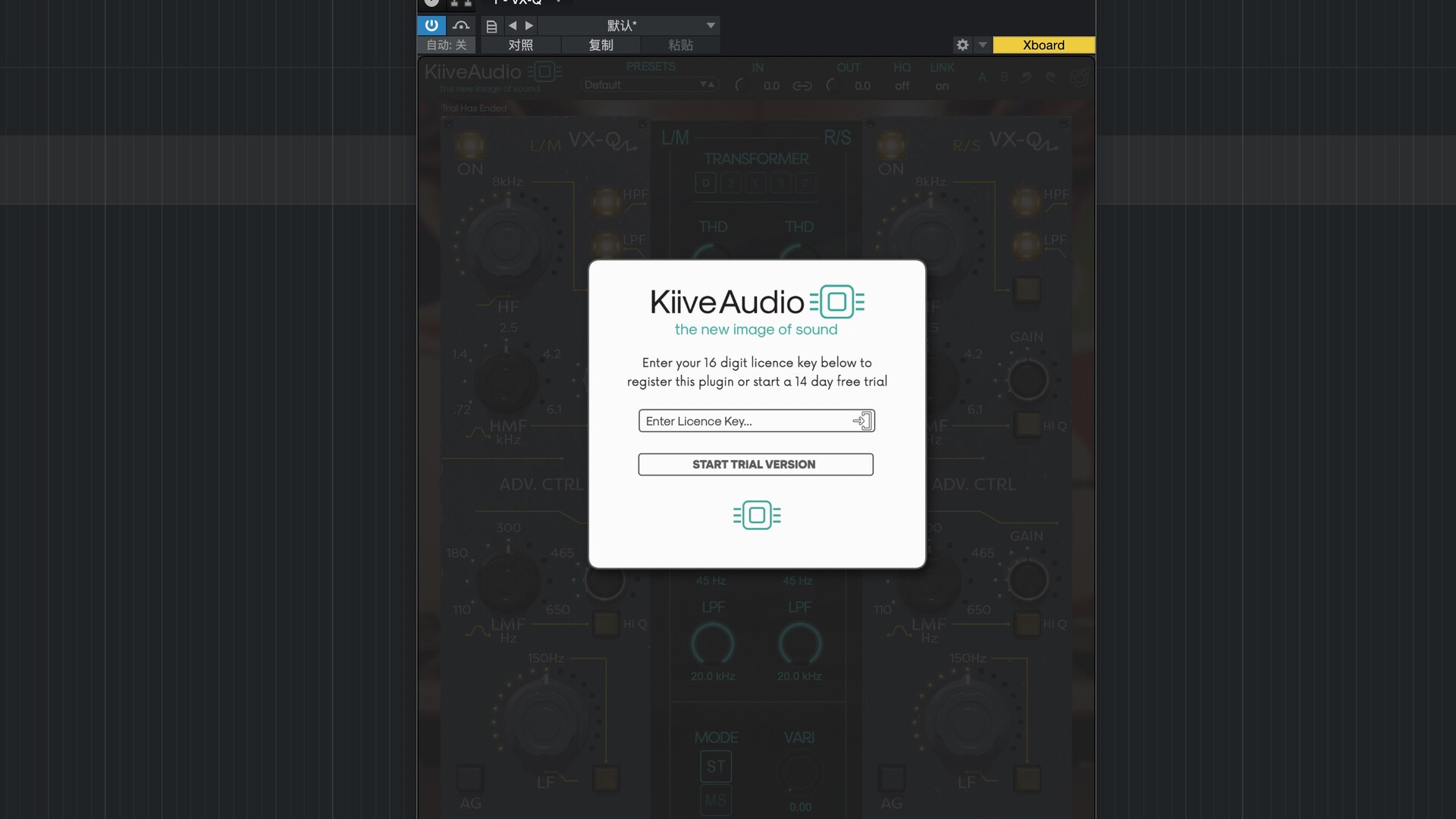Viewport: 1456px width, 819px height.
Task: Click the 对照 compare tab
Action: click(520, 45)
